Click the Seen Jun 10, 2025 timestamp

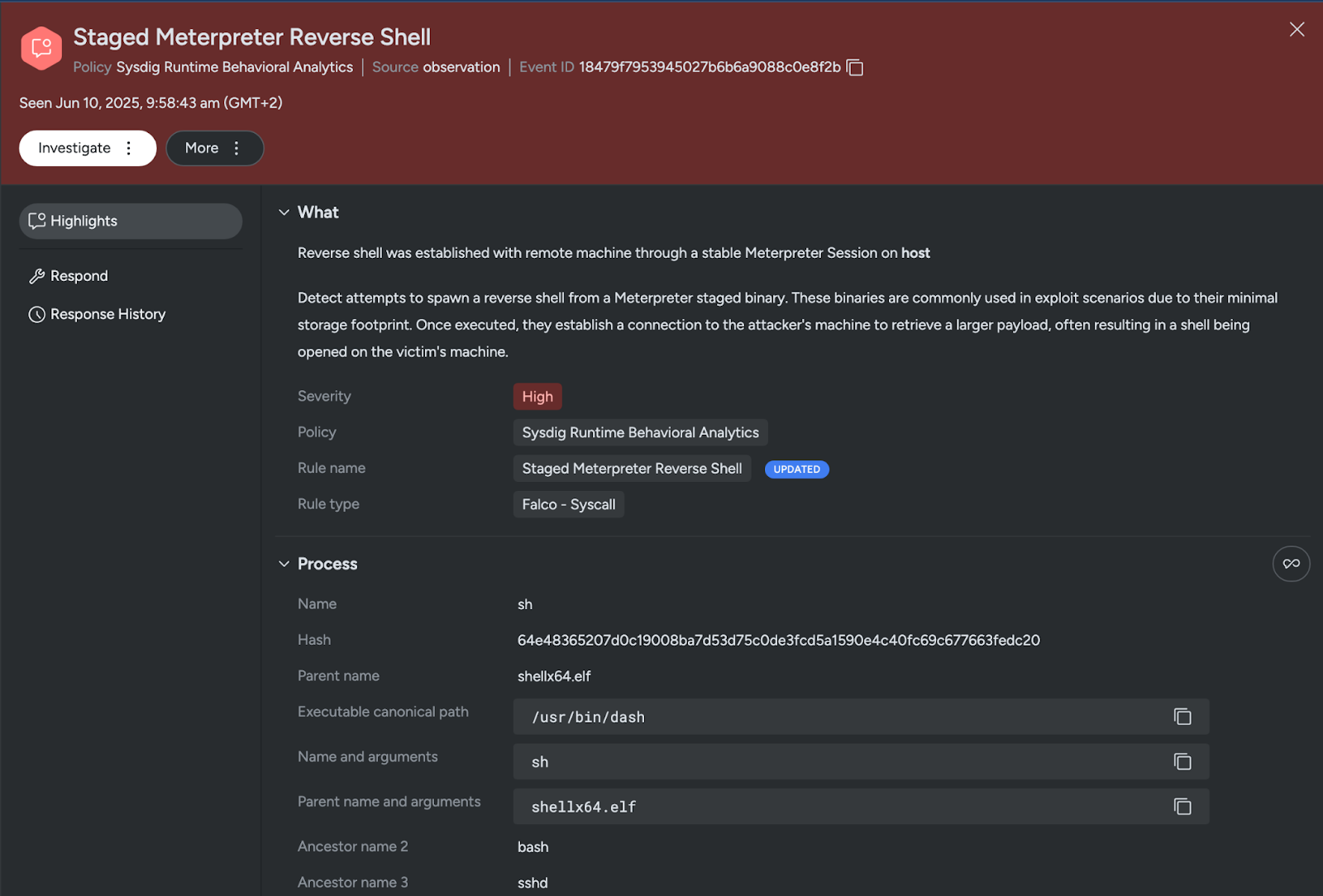pos(151,102)
